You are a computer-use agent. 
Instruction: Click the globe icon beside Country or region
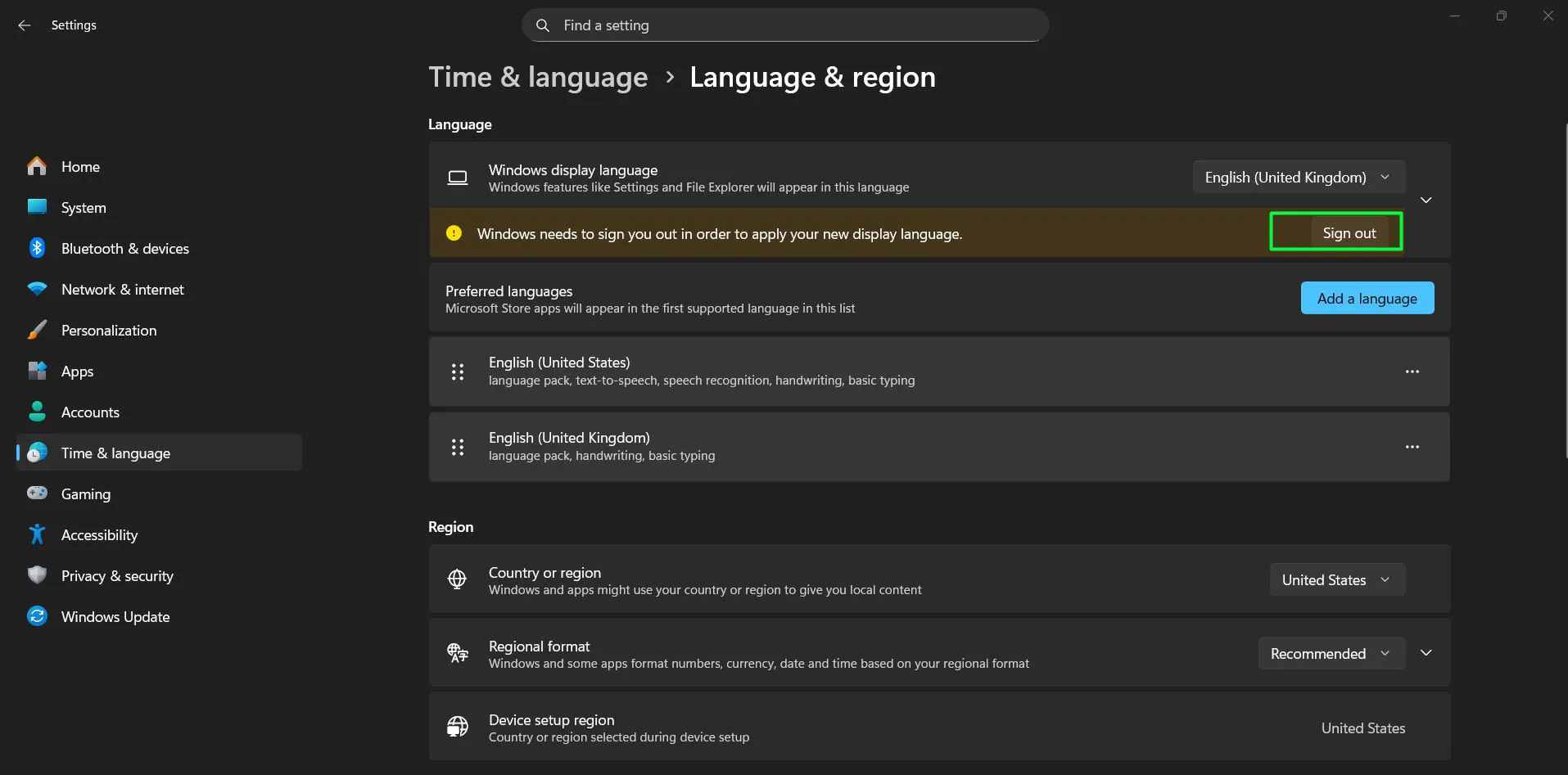pyautogui.click(x=457, y=579)
